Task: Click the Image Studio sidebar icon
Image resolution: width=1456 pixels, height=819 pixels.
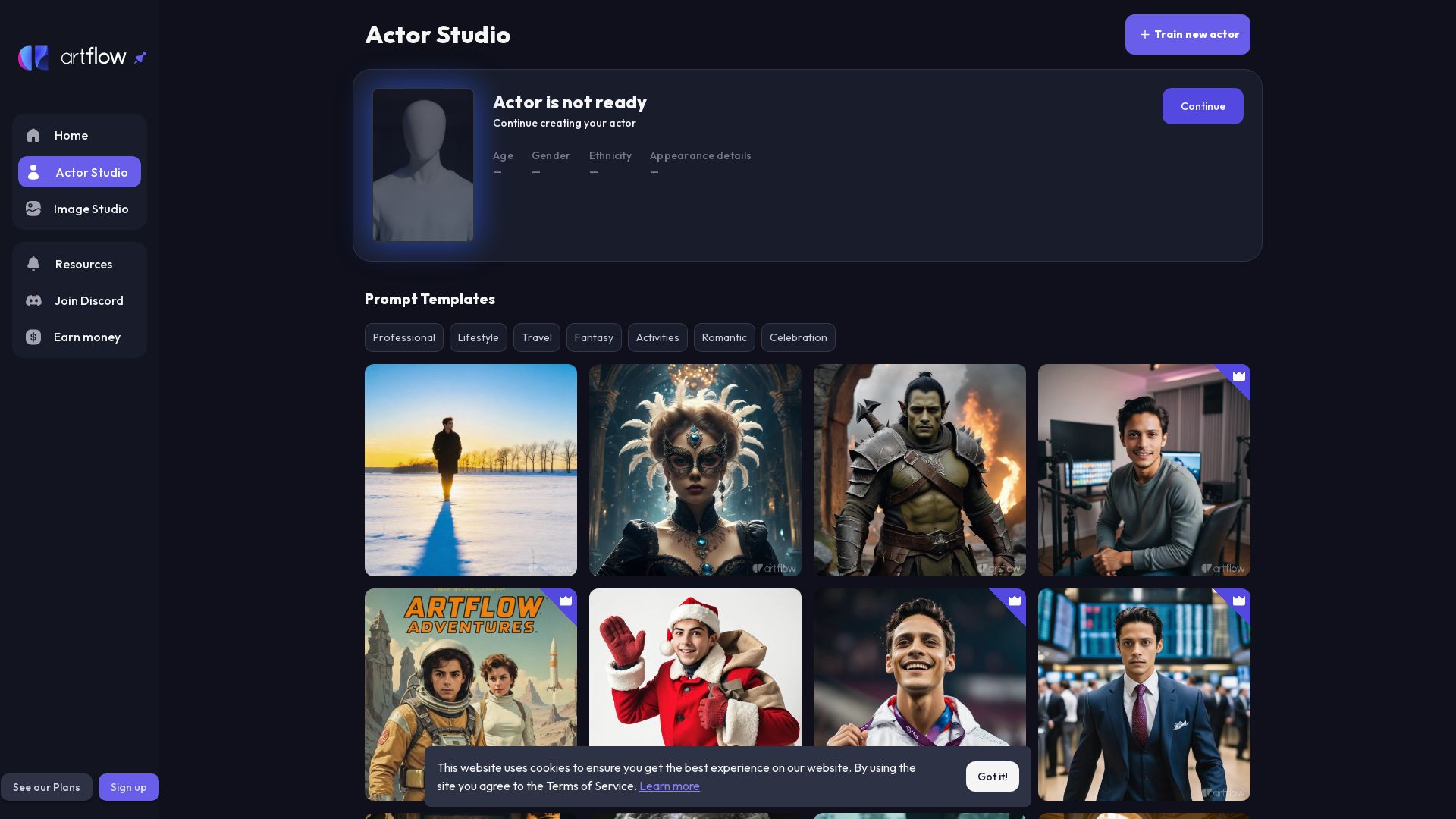Action: [33, 209]
